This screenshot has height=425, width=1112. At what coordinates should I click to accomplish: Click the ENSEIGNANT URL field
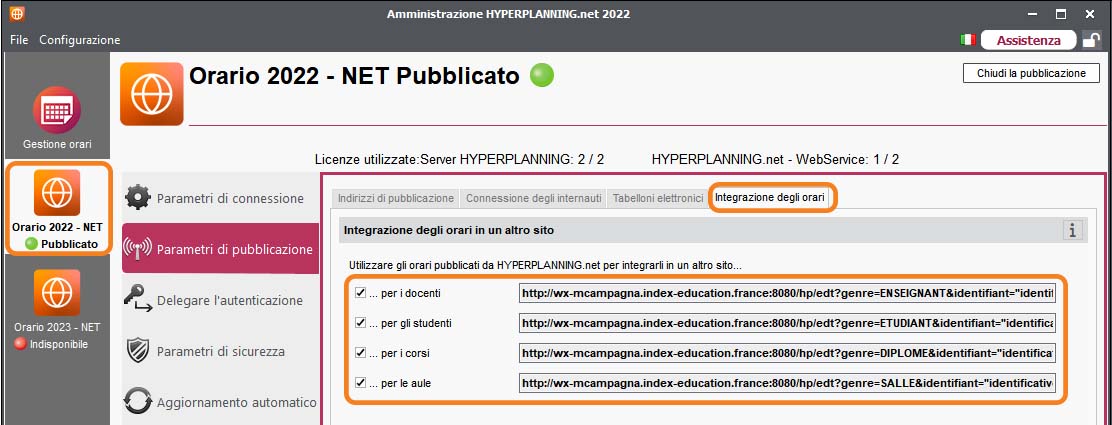click(788, 292)
